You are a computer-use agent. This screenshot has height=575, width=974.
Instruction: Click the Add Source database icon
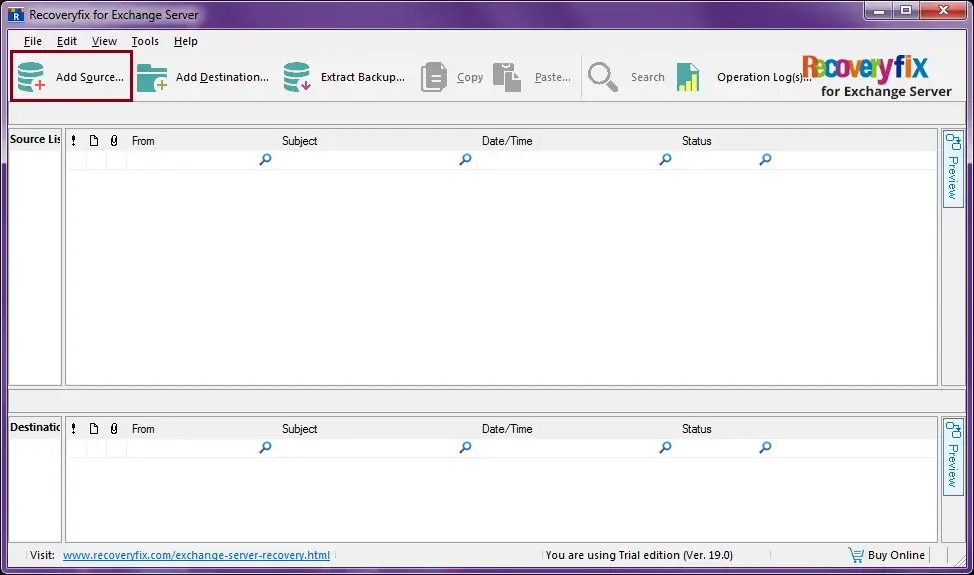point(32,77)
